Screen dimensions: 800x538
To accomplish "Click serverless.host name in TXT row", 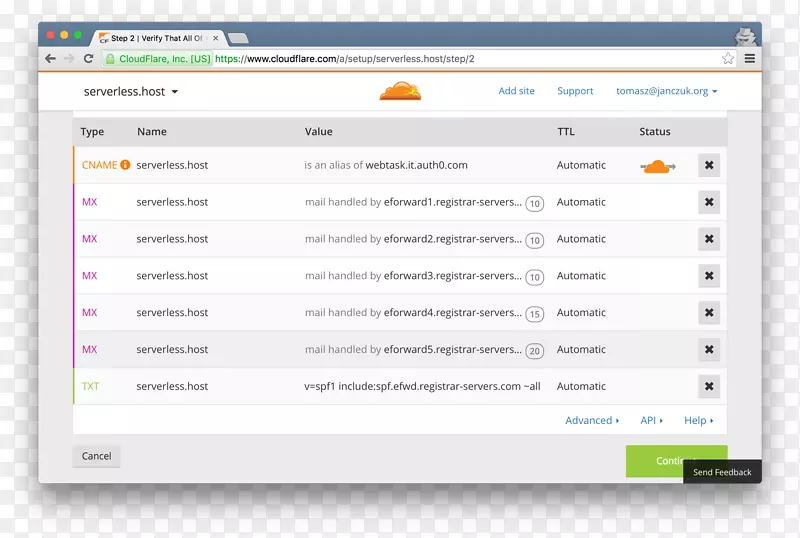I will point(172,386).
